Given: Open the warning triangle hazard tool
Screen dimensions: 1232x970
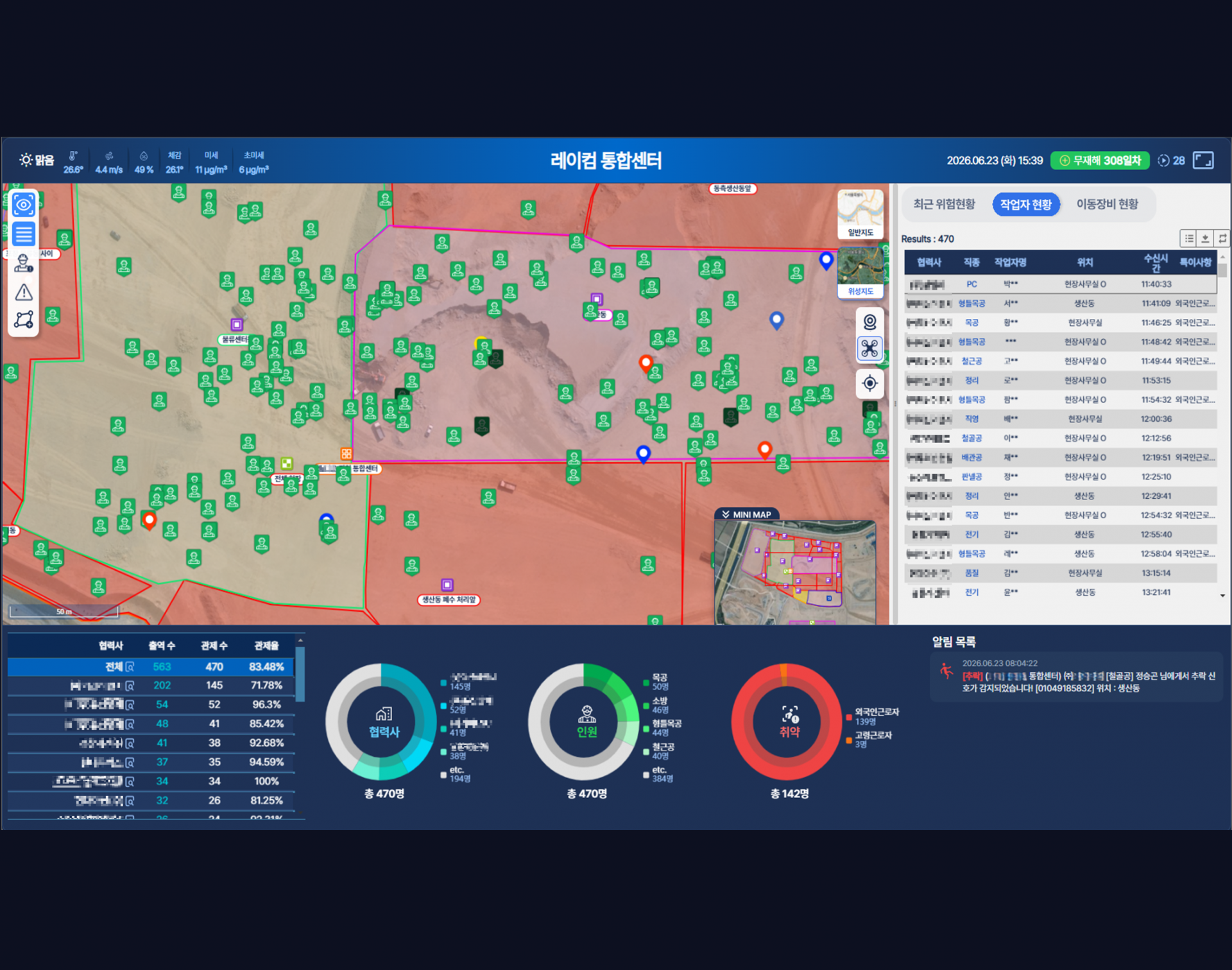Looking at the screenshot, I should coord(24,292).
